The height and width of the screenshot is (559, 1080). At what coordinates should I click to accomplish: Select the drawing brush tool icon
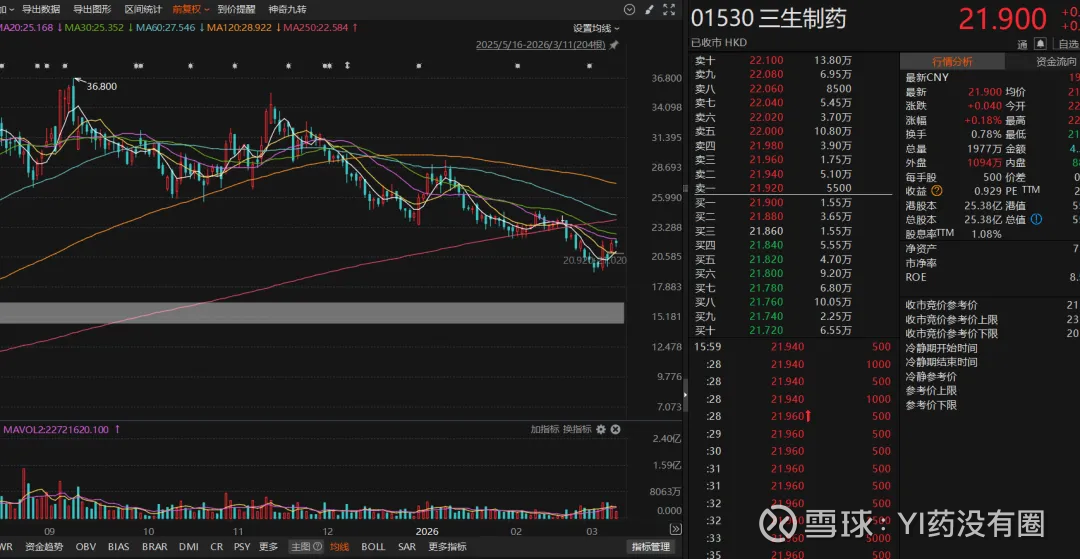click(649, 10)
